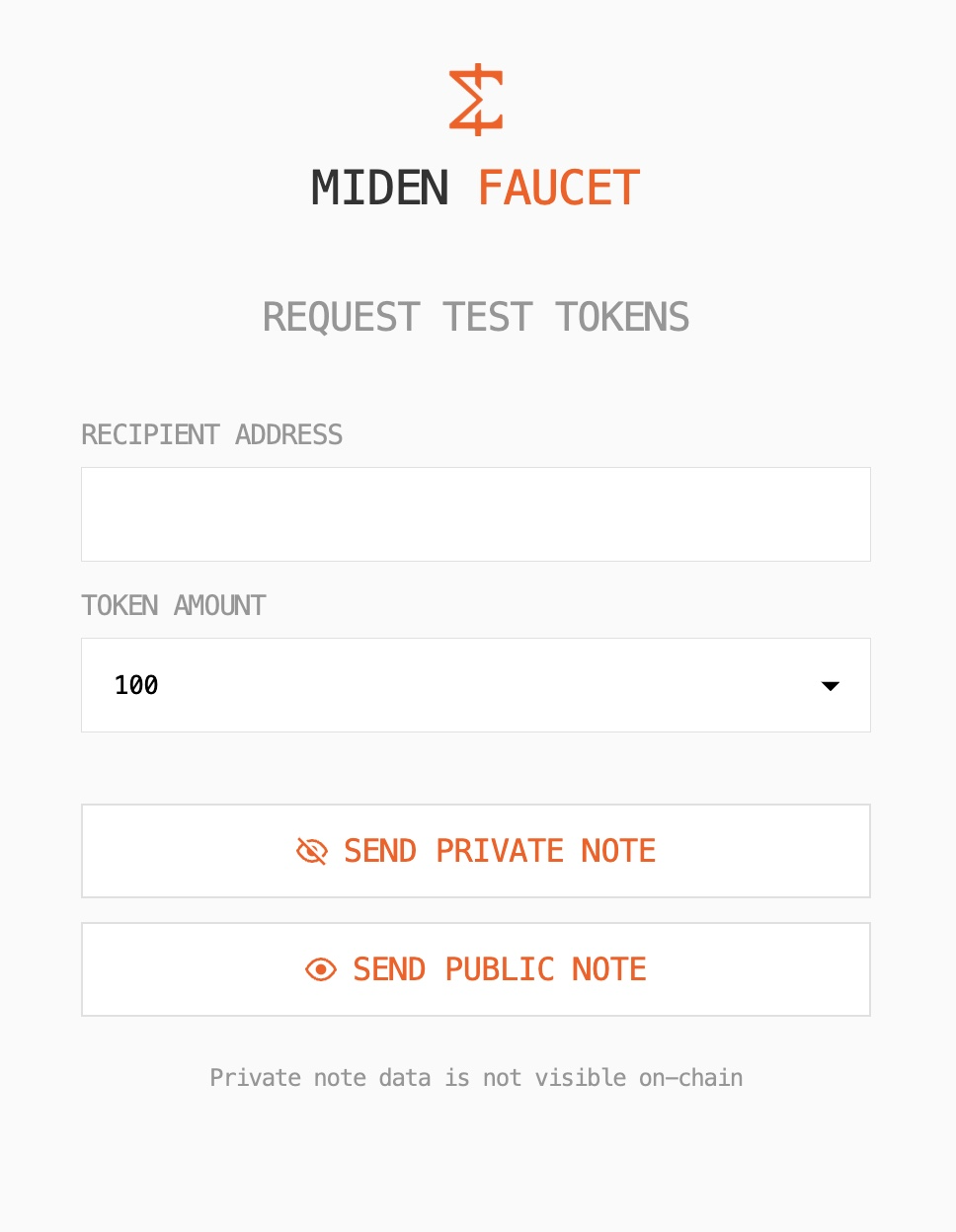Click the Token Amount label
The height and width of the screenshot is (1232, 956).
(x=174, y=605)
